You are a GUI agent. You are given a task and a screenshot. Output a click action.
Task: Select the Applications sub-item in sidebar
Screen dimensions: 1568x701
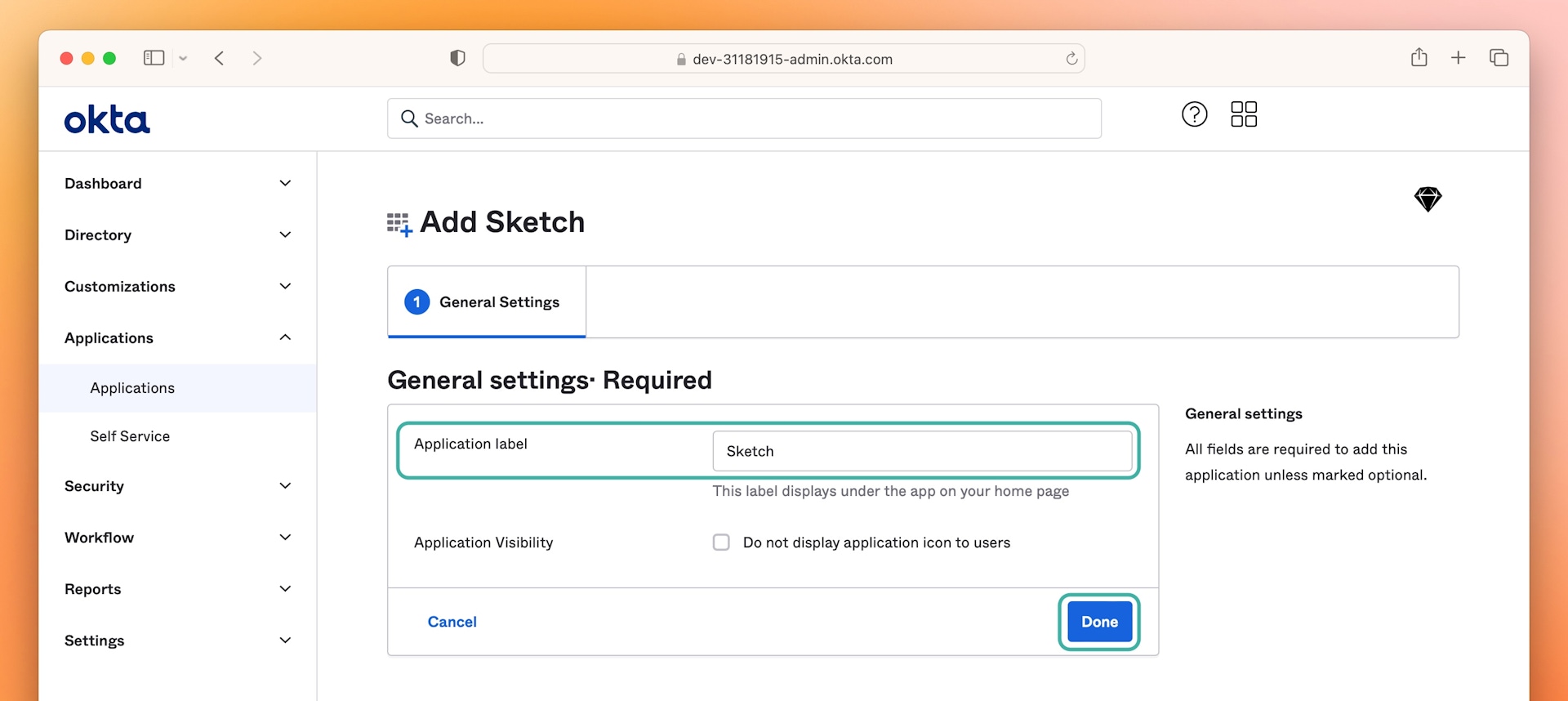coord(178,388)
